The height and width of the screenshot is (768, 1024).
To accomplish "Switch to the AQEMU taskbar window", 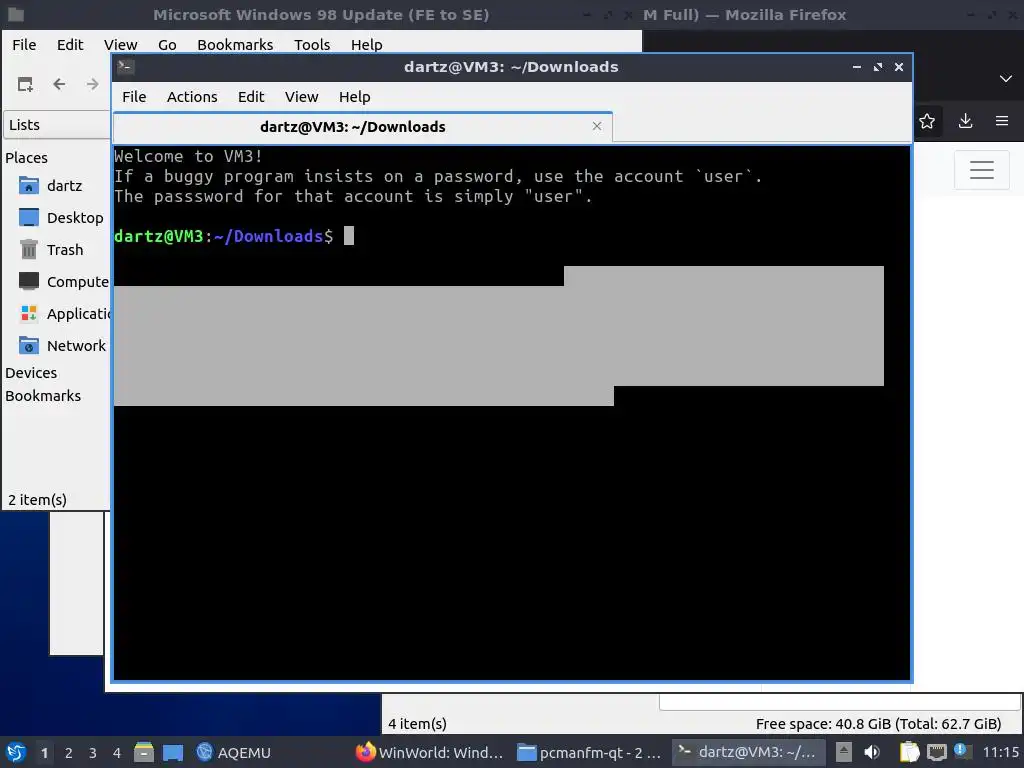I will tap(234, 752).
